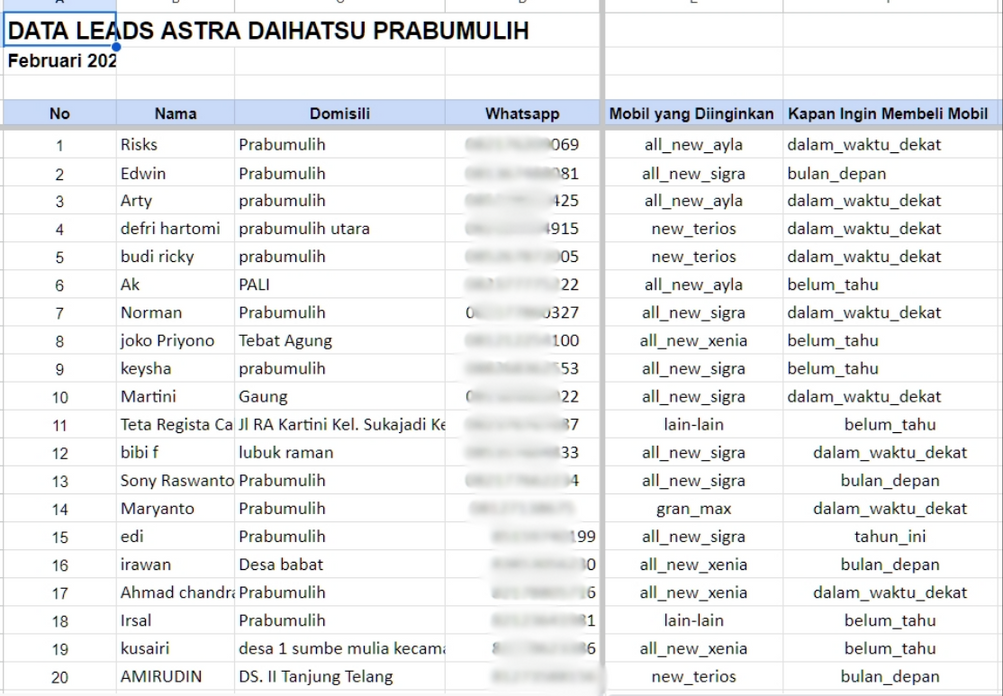Select 'new_terios' in AMIRUDIN's row
This screenshot has width=1003, height=696.
[x=693, y=677]
